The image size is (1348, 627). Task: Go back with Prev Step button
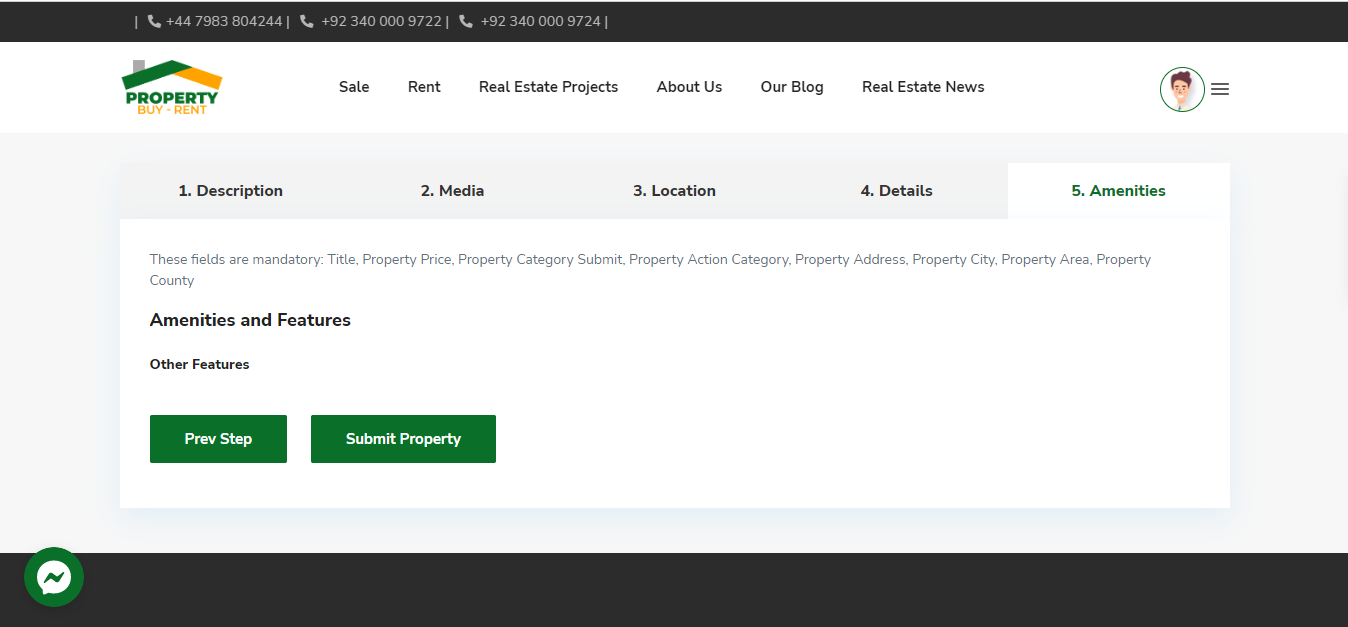[x=218, y=439]
